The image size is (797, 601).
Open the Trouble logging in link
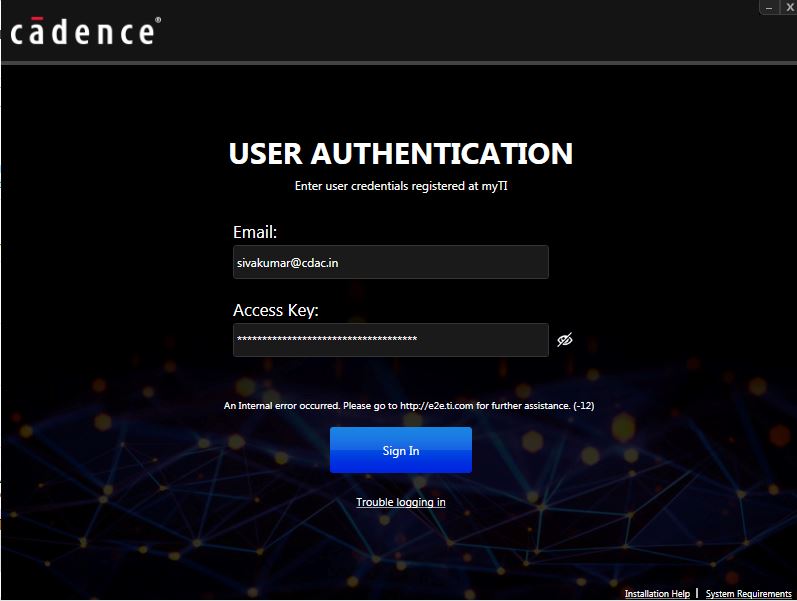tap(401, 502)
